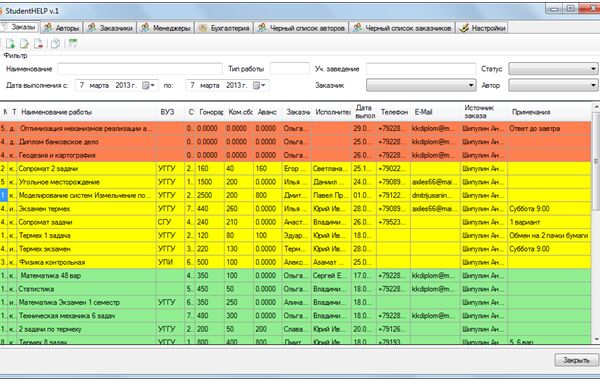600x381 pixels.
Task: Switch to the Заказы tab
Action: (19, 27)
